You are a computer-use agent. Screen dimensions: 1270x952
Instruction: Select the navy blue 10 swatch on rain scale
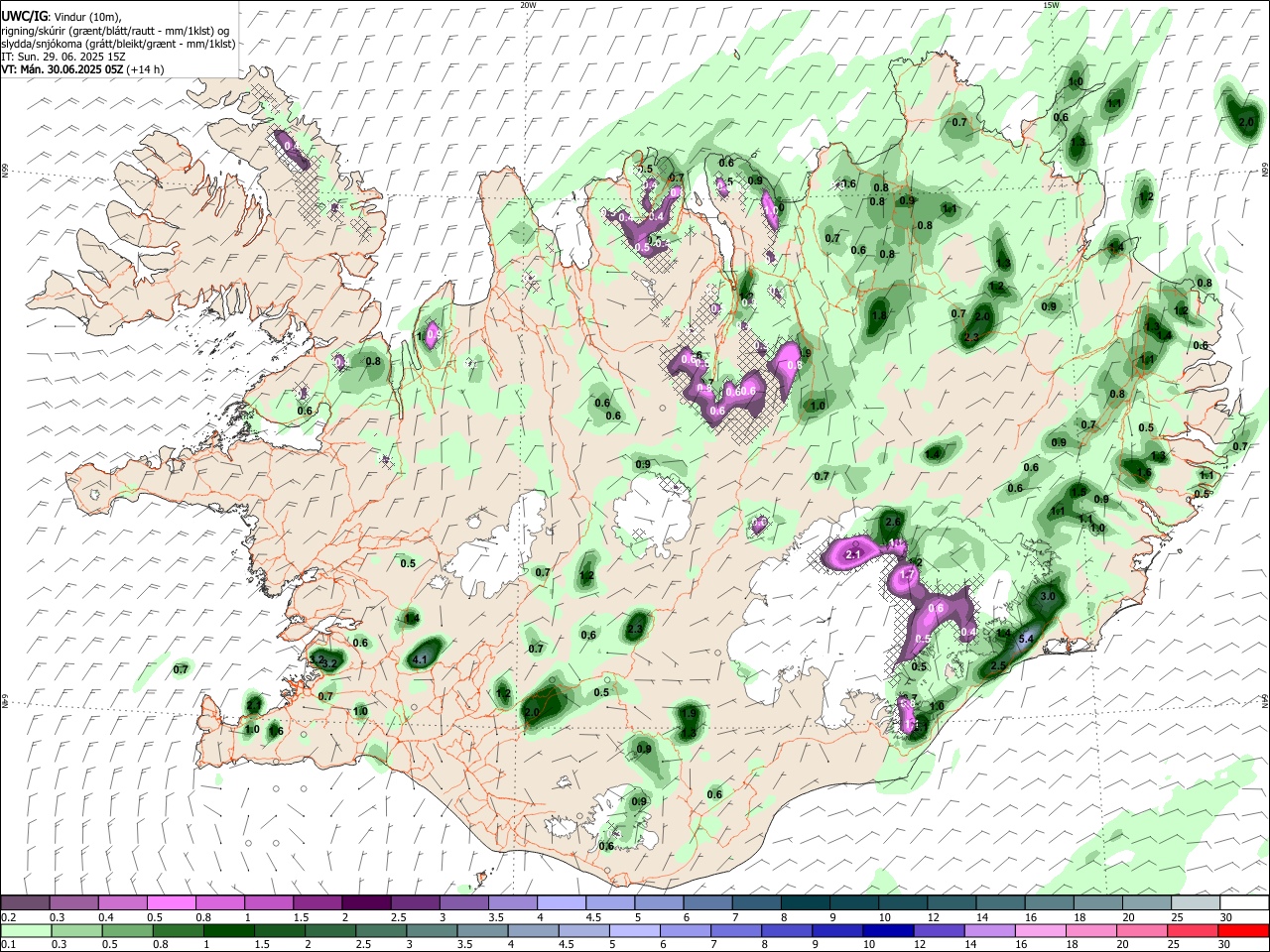pos(887,931)
